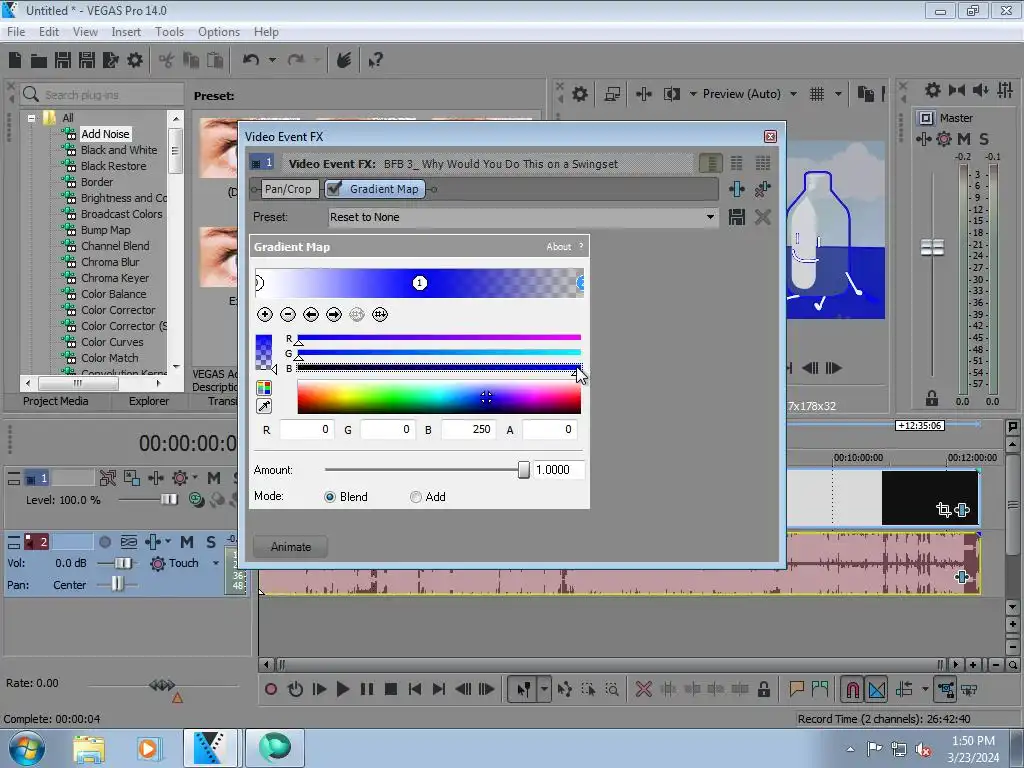Expand the Touch automation mode dropdown
This screenshot has width=1024, height=768.
tap(216, 563)
